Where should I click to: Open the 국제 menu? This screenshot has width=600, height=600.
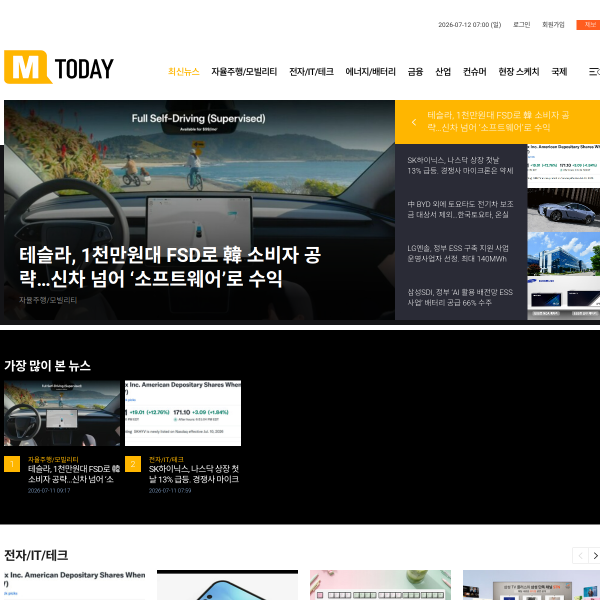559,72
